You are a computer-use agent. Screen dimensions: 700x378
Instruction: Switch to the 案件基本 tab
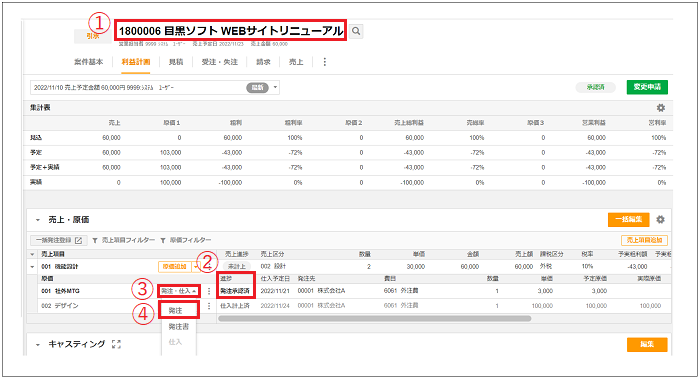click(88, 62)
